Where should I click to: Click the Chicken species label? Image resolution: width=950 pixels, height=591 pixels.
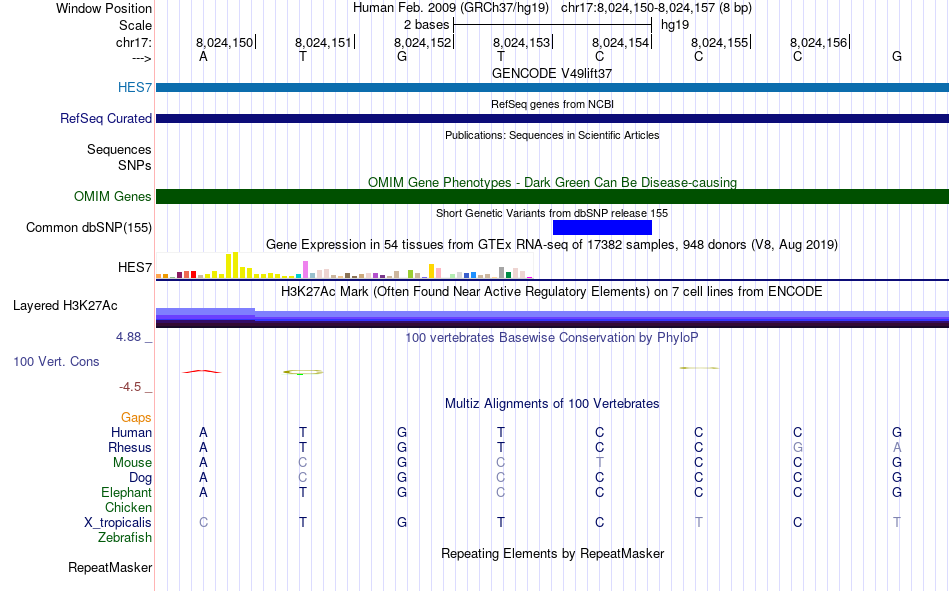[x=128, y=507]
